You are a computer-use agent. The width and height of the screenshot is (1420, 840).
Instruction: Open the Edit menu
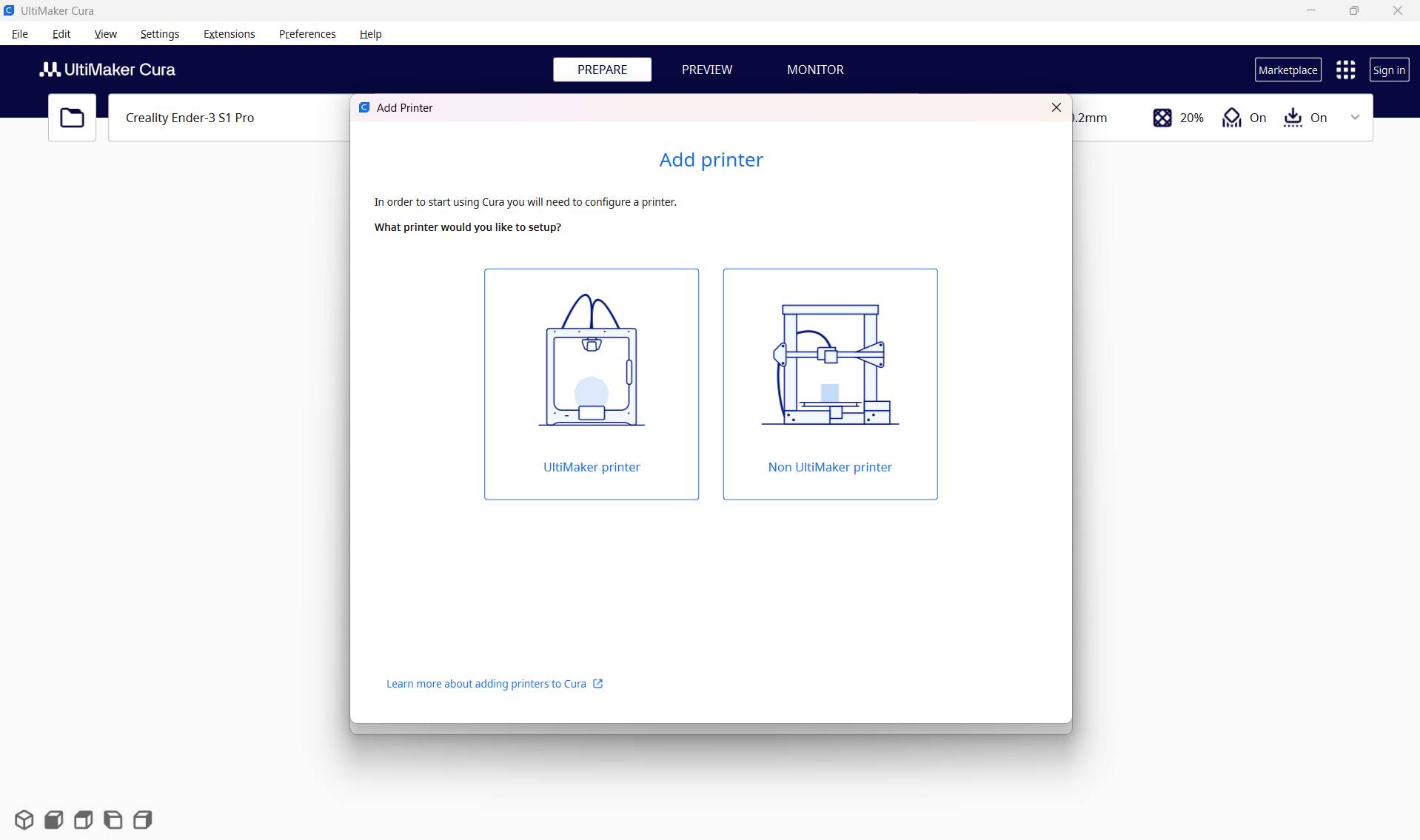(61, 34)
